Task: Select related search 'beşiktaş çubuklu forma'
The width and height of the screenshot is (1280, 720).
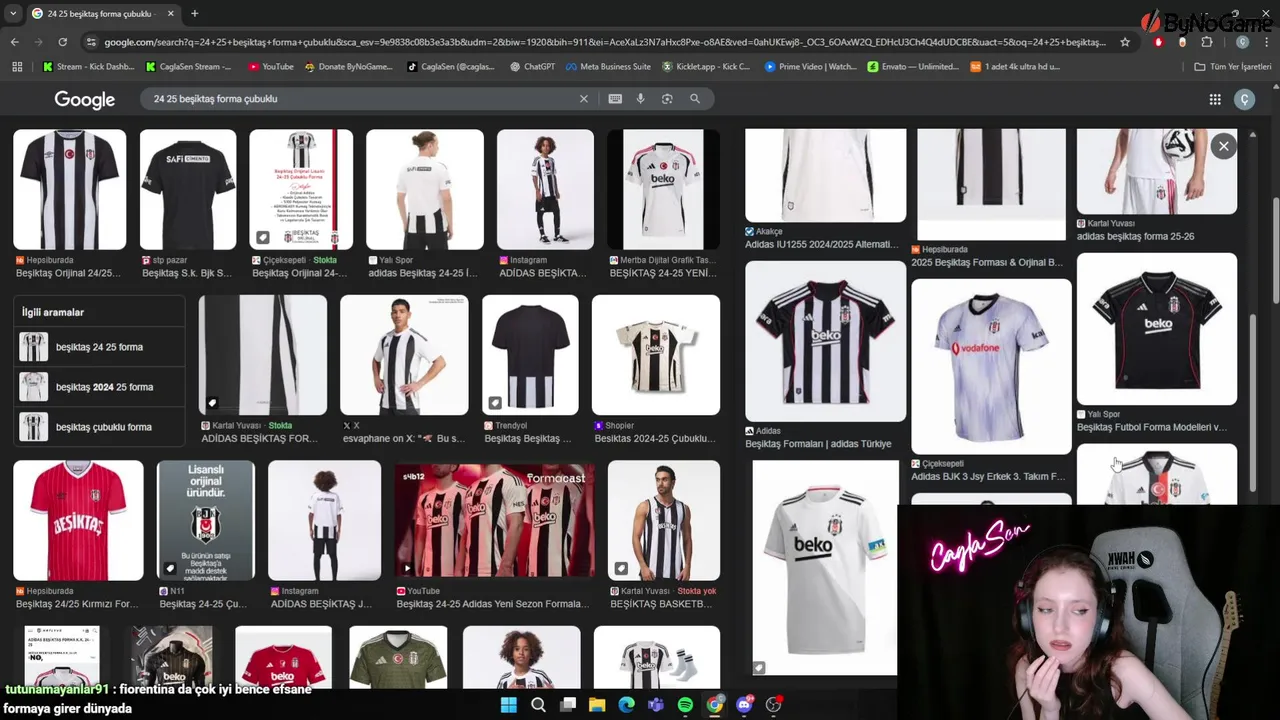Action: point(99,427)
